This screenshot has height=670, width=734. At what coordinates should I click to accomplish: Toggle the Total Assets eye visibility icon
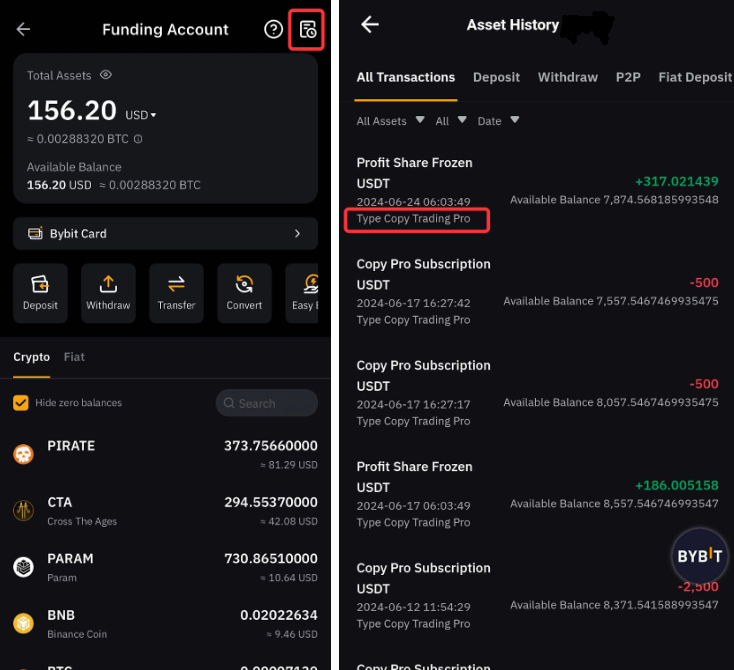click(x=106, y=75)
